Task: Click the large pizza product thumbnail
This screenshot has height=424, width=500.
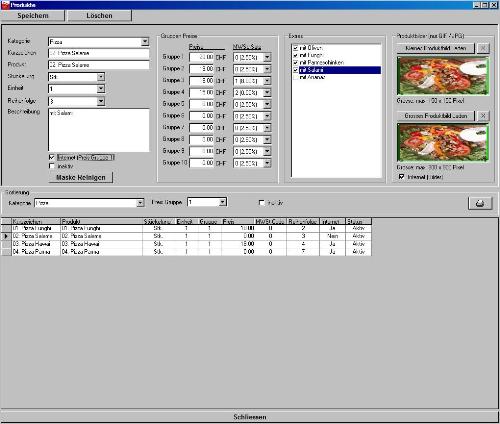Action: tap(443, 143)
